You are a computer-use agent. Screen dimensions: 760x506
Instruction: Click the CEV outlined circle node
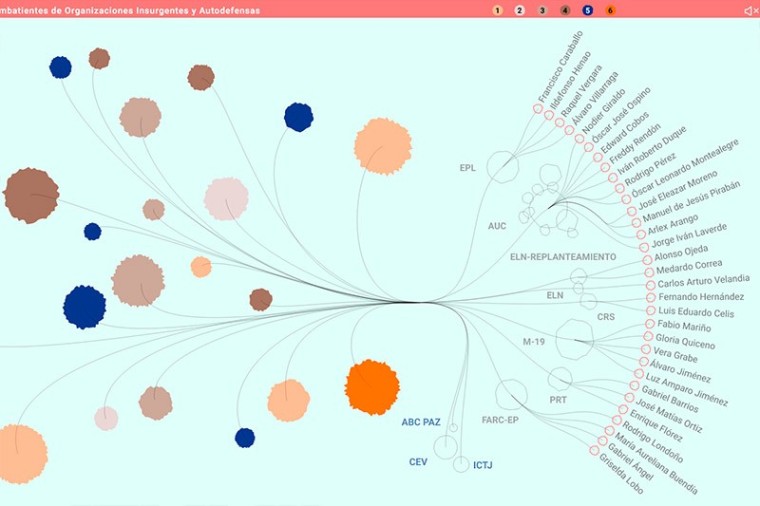pos(445,447)
